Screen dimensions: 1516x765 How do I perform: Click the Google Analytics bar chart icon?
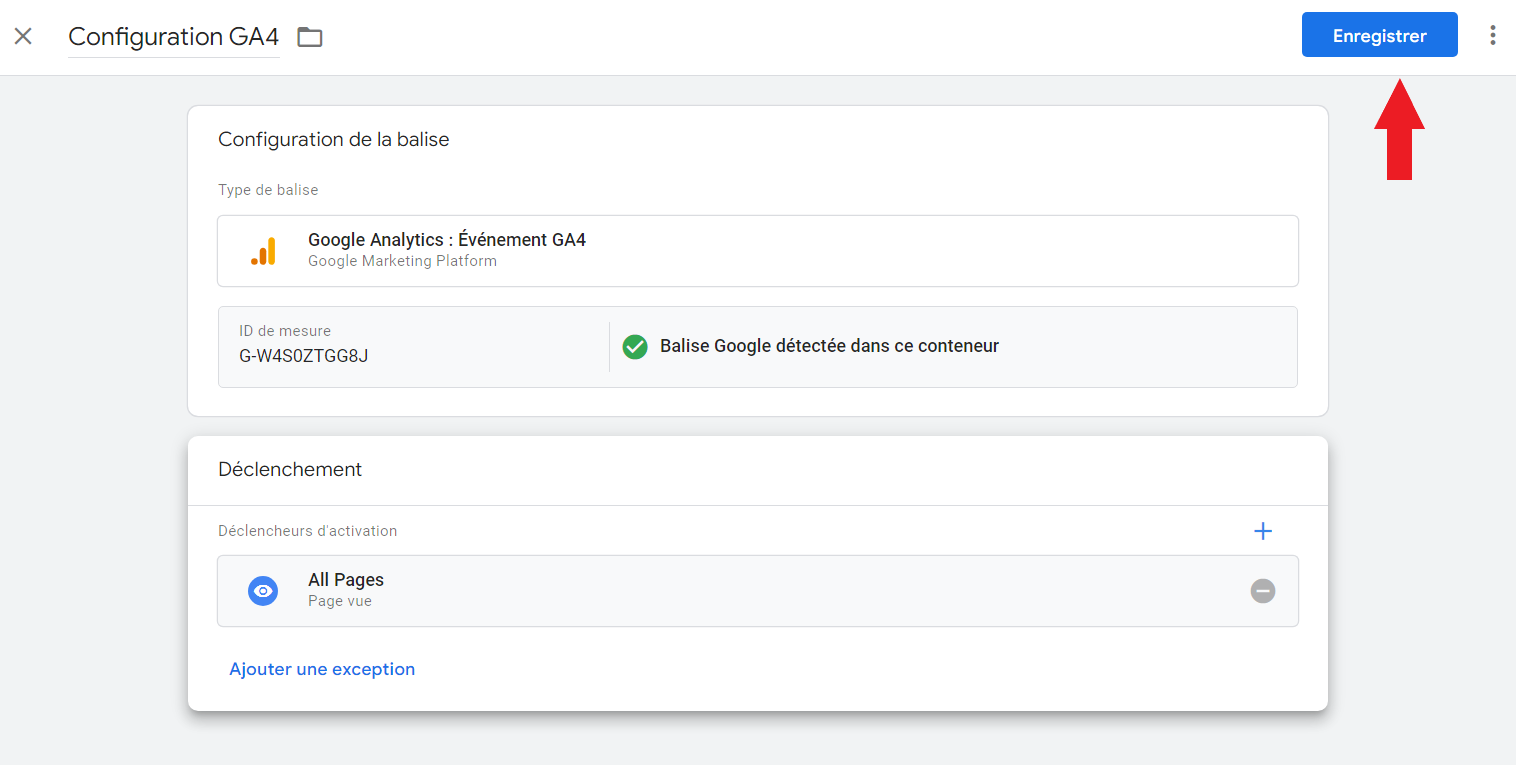[263, 251]
